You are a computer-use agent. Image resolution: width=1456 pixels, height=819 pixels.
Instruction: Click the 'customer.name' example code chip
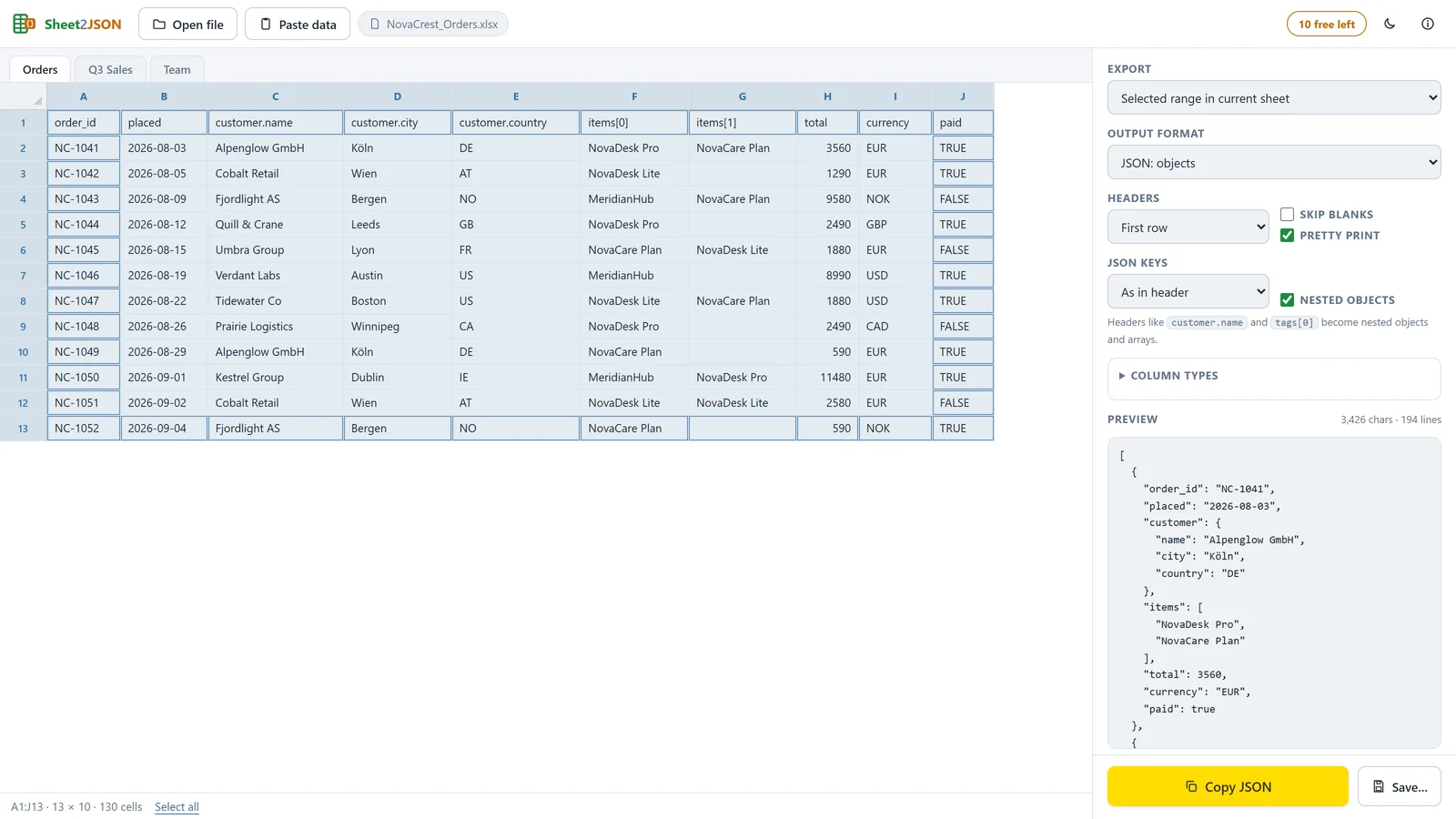pos(1207,322)
